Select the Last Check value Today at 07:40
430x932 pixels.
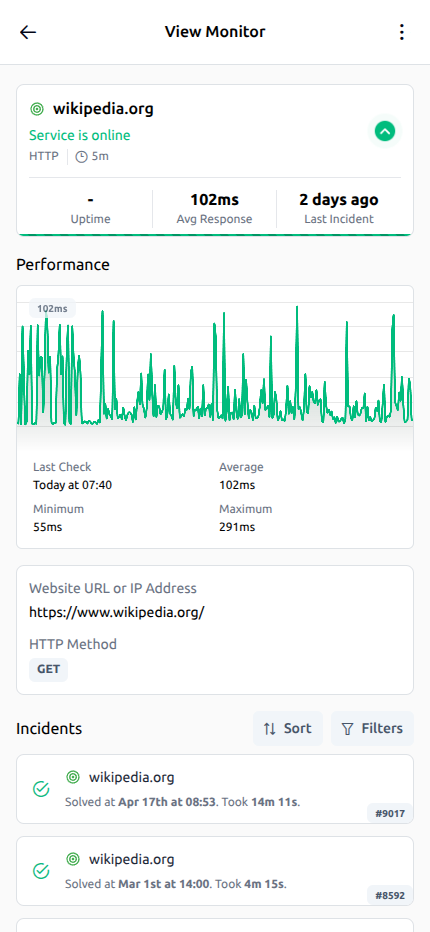(73, 485)
